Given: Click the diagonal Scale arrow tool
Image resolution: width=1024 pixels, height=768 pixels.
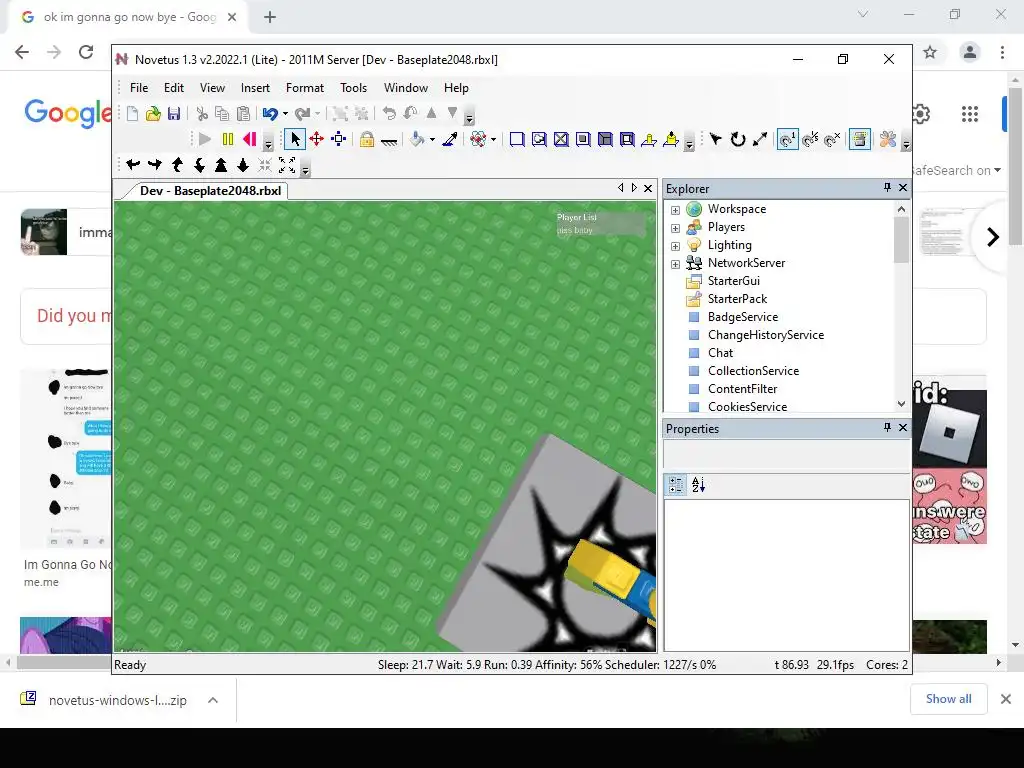Looking at the screenshot, I should (x=760, y=139).
